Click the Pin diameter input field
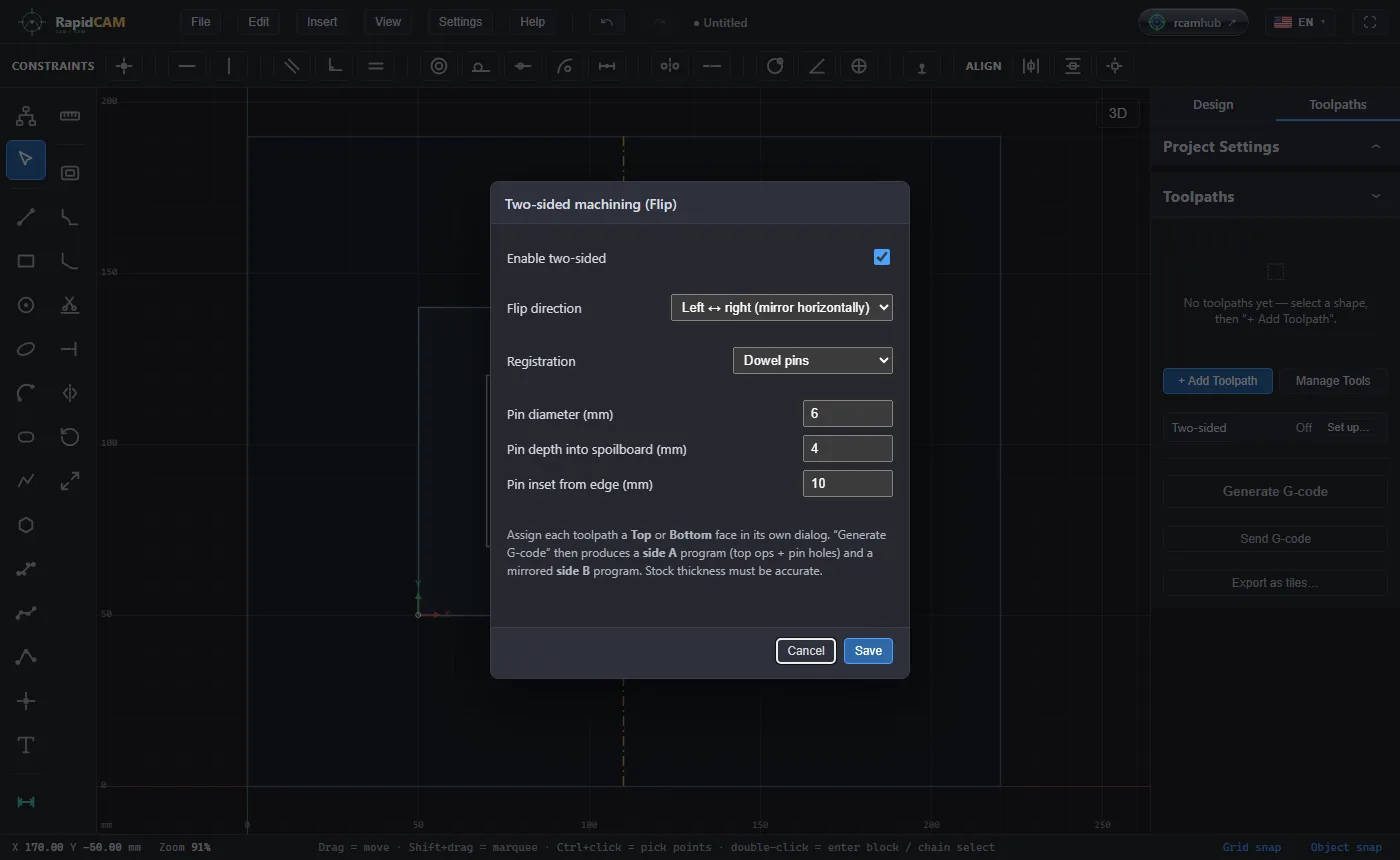1400x860 pixels. click(x=848, y=414)
